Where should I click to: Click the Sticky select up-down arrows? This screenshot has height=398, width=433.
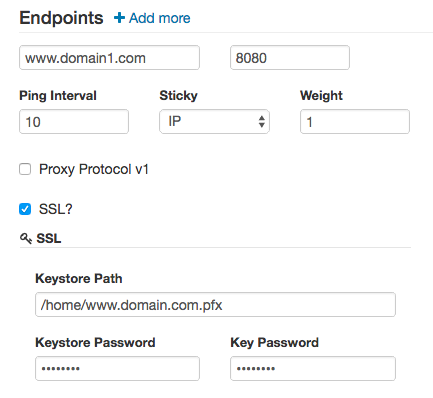tap(262, 122)
